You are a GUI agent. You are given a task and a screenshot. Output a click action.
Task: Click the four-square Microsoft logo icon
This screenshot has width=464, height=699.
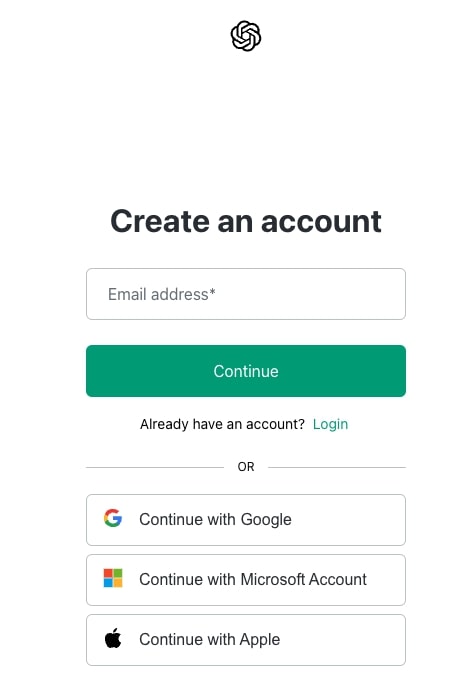click(113, 578)
